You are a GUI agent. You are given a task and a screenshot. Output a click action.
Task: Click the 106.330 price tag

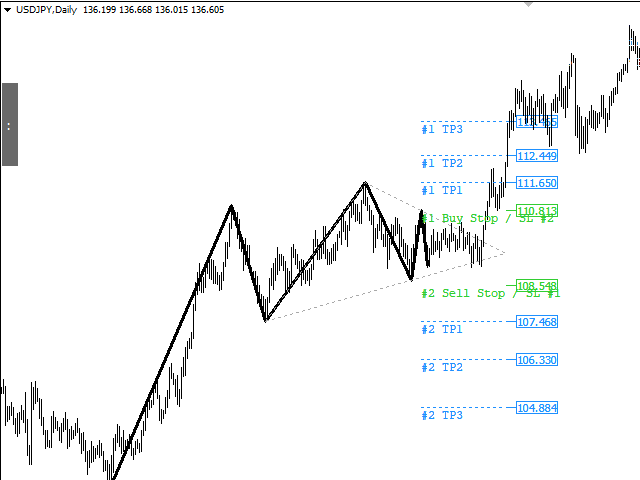(537, 360)
